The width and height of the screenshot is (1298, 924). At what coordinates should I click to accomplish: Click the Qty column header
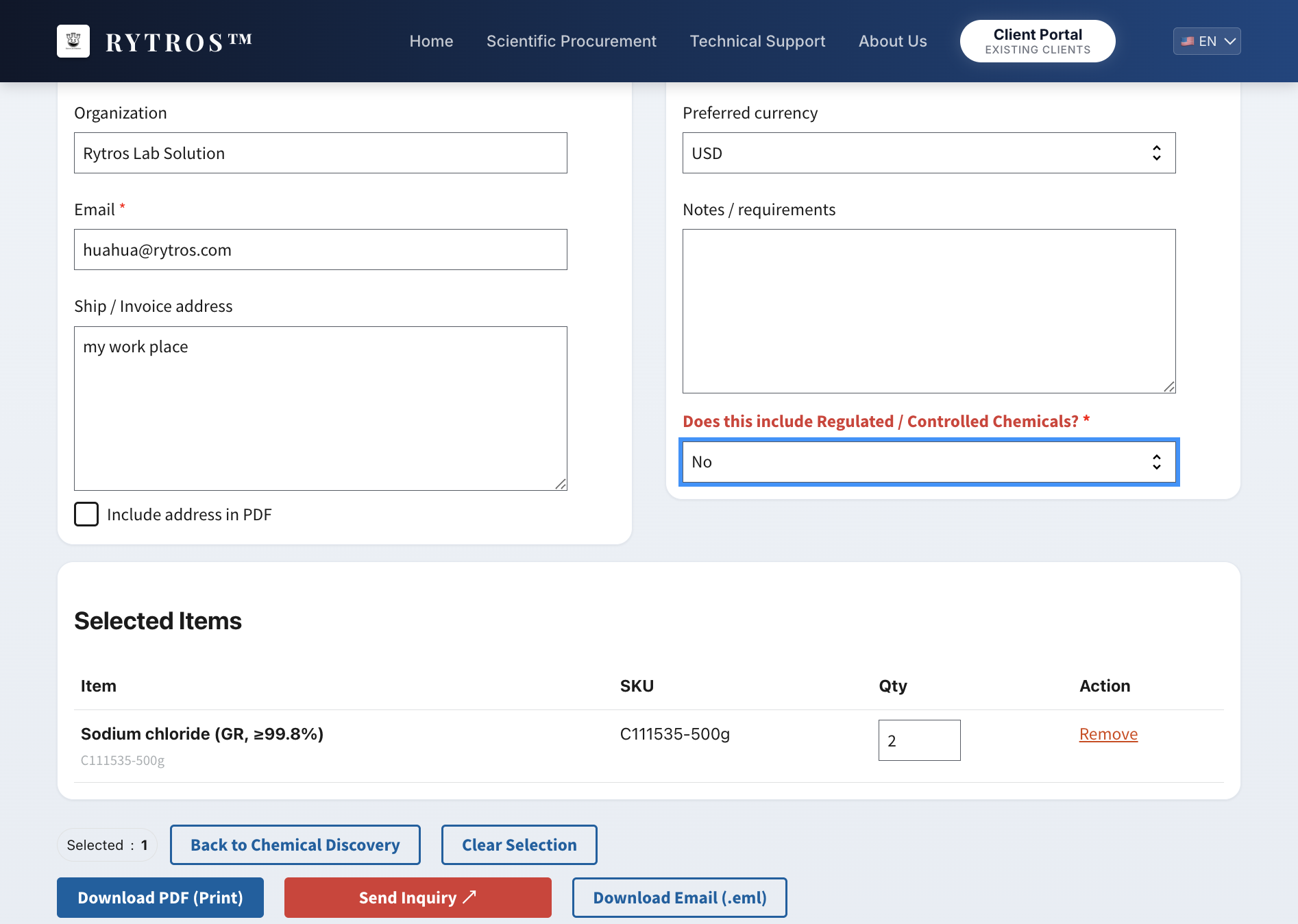(x=893, y=686)
